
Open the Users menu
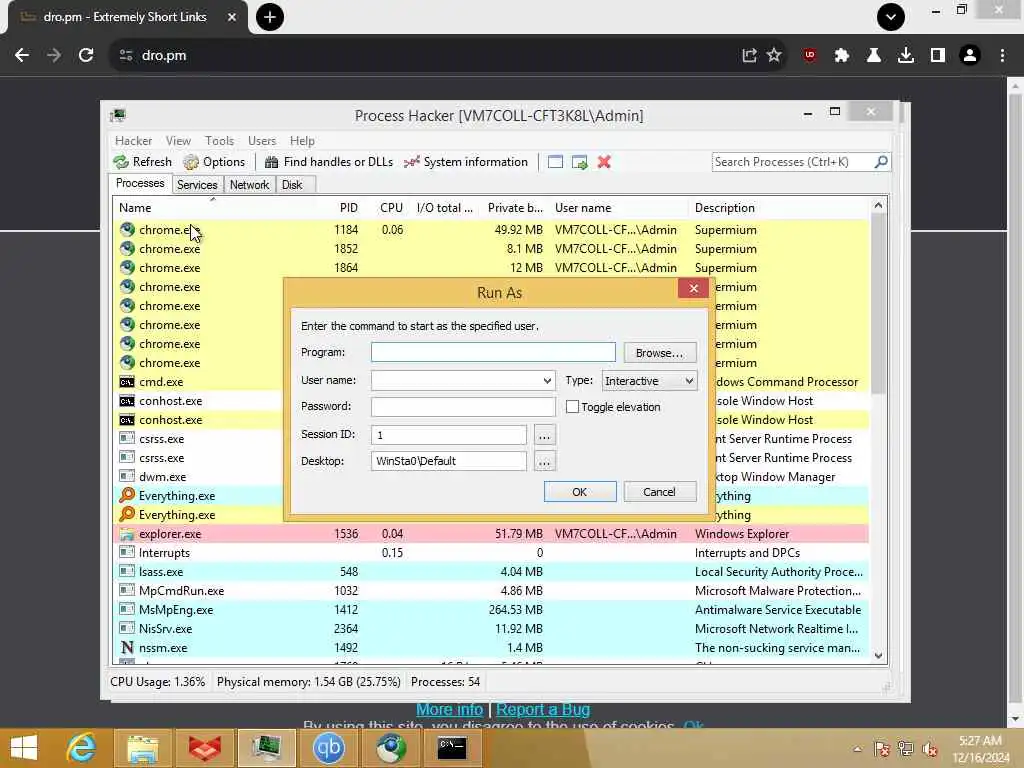tap(262, 141)
